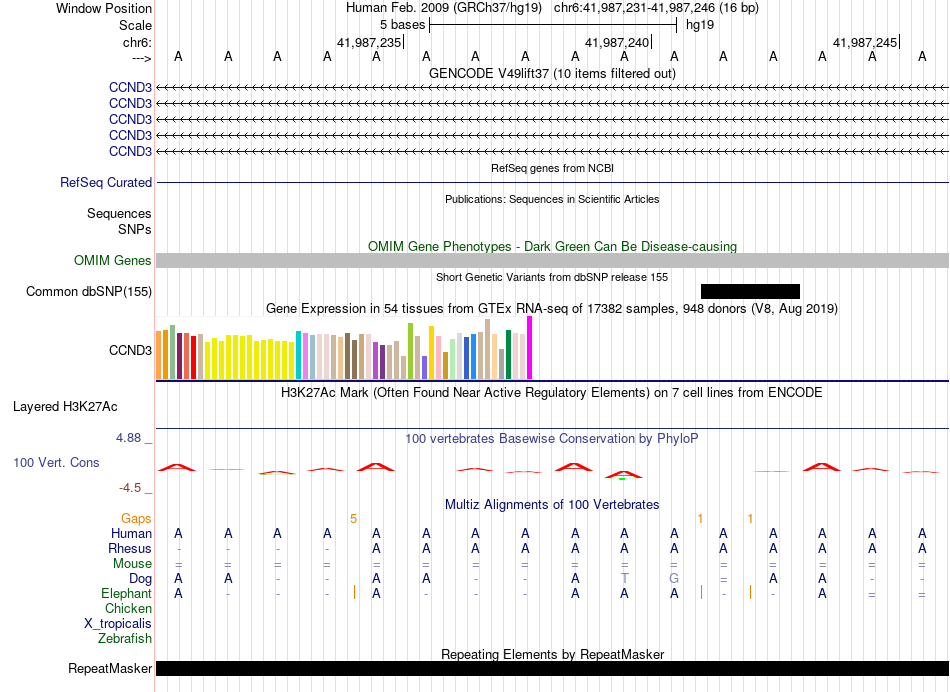Click the chr6: ruler label
950x692 pixels.
coord(137,42)
